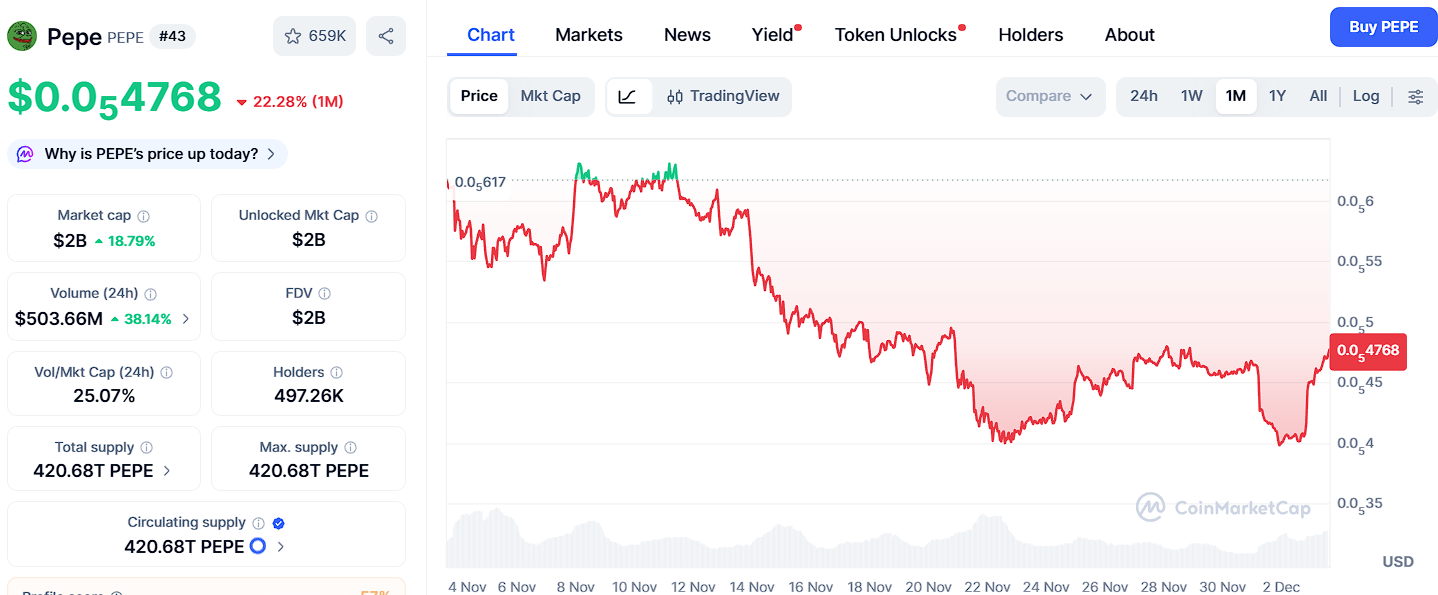The image size is (1438, 595).
Task: Expand the Volume (24h) chevron
Action: (x=186, y=319)
